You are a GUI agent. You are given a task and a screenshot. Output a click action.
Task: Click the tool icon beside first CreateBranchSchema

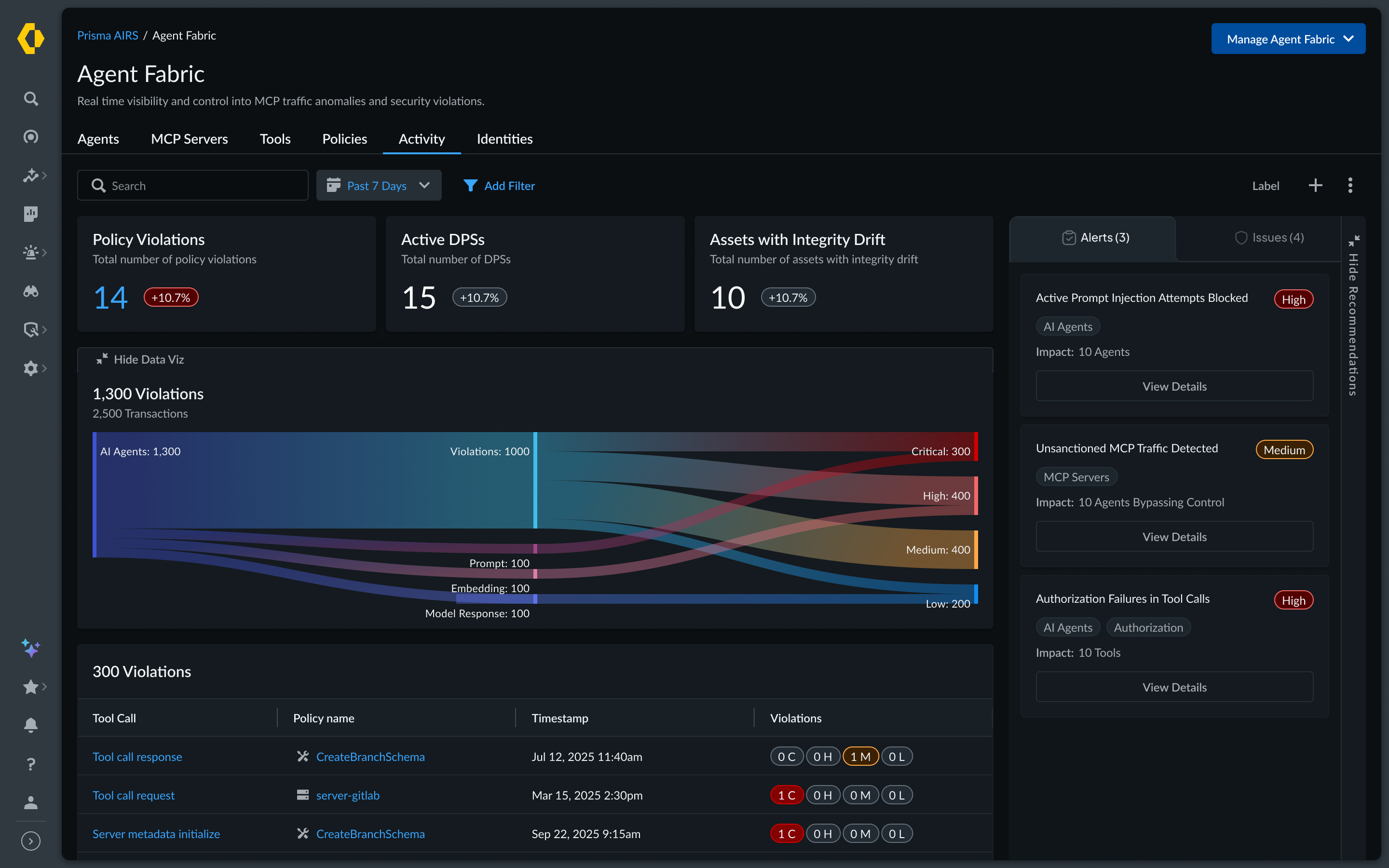click(x=302, y=757)
